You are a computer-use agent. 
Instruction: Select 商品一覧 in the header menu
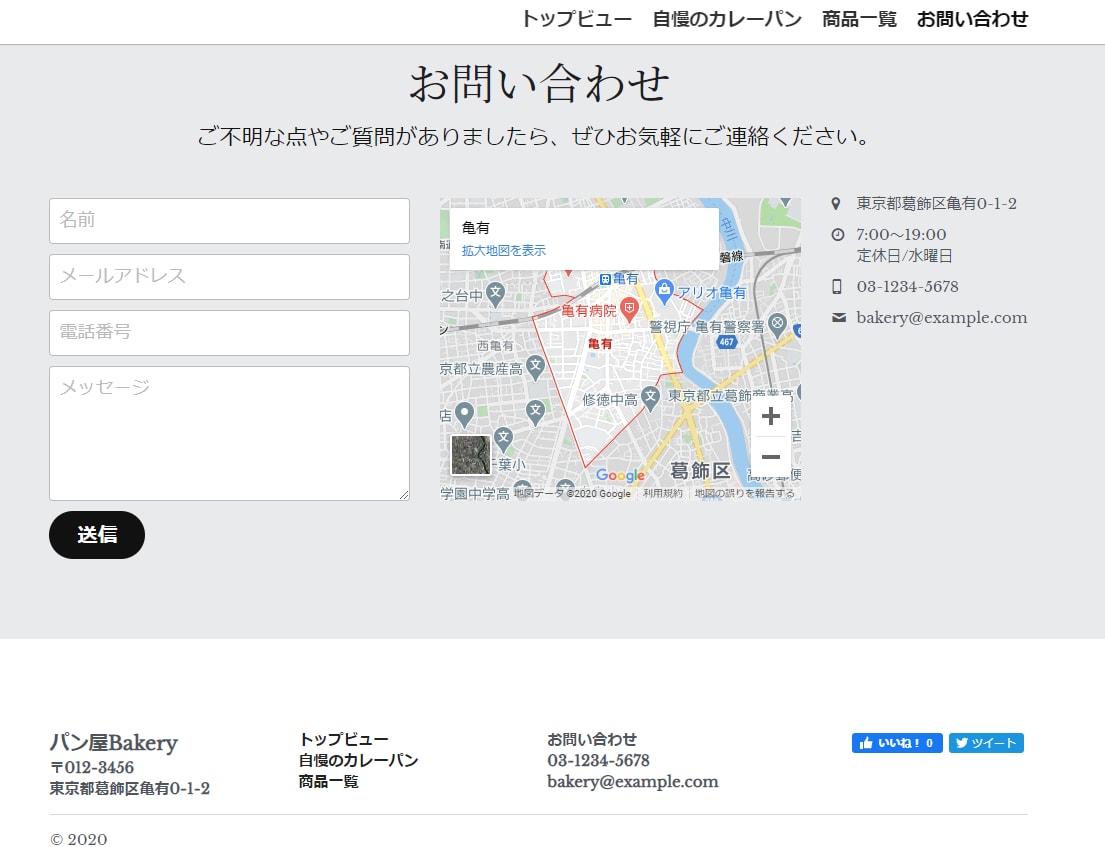[859, 19]
